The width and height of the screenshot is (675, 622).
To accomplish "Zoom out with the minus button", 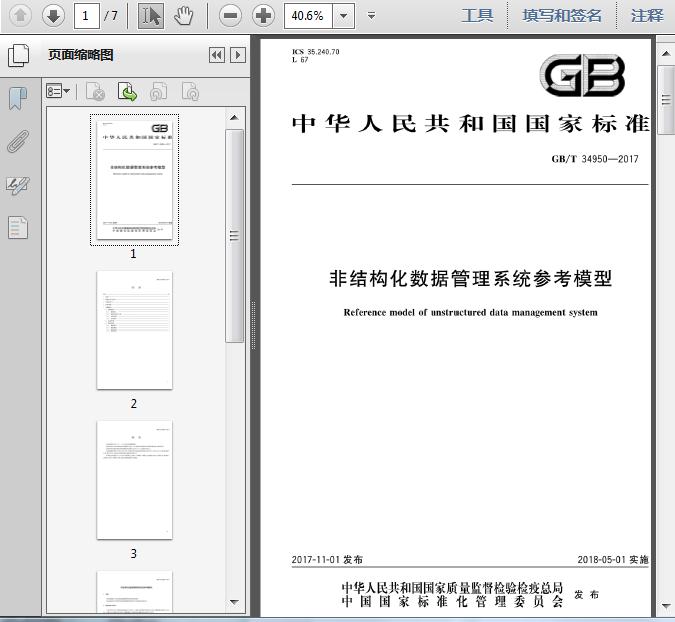I will tap(230, 16).
